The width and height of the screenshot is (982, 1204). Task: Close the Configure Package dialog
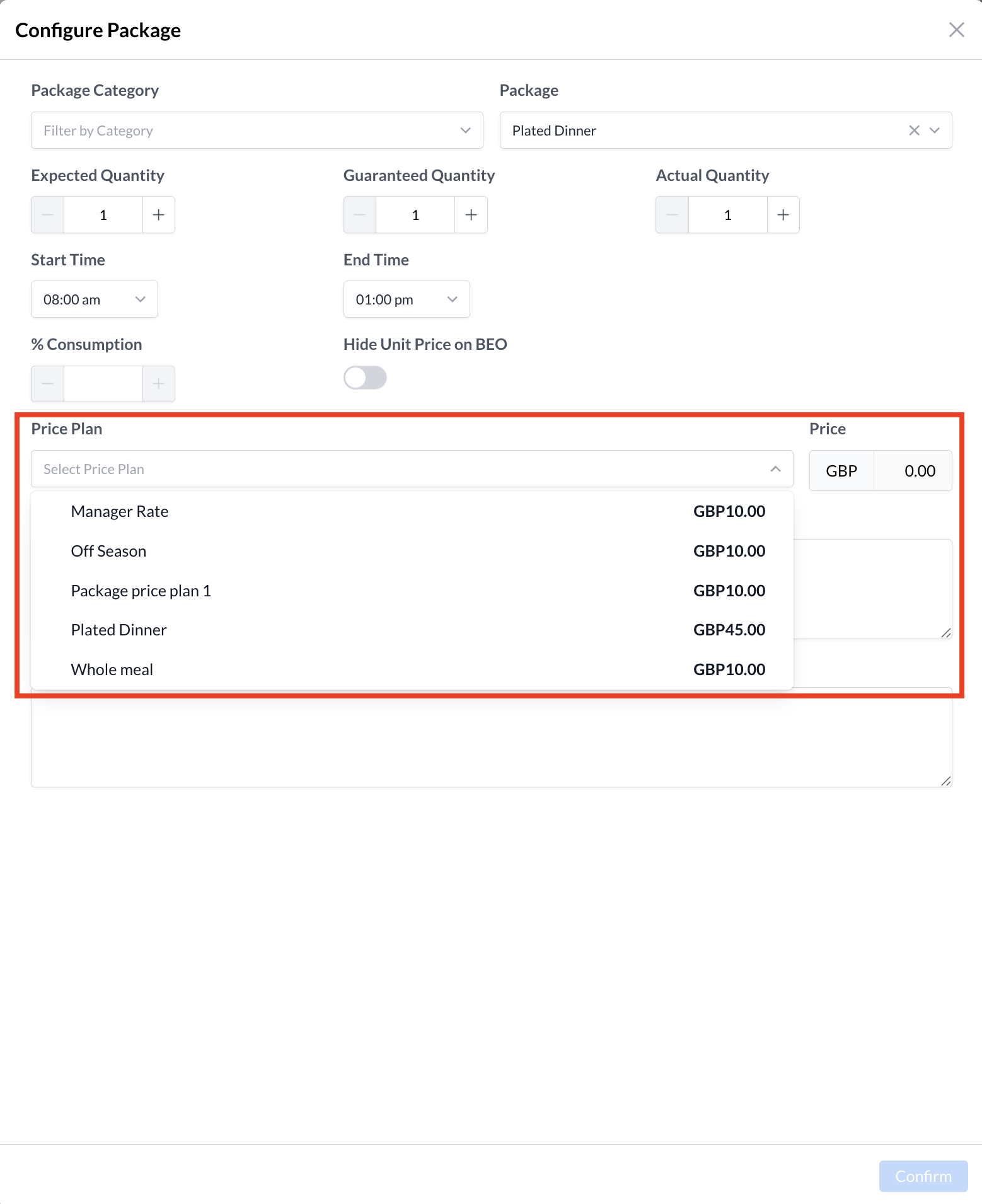coord(956,30)
